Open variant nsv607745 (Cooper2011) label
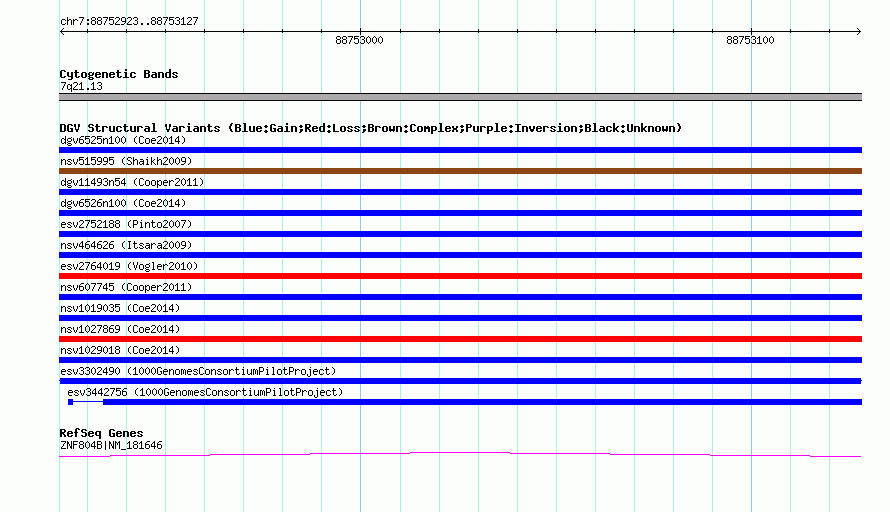The width and height of the screenshot is (890, 512). [126, 287]
